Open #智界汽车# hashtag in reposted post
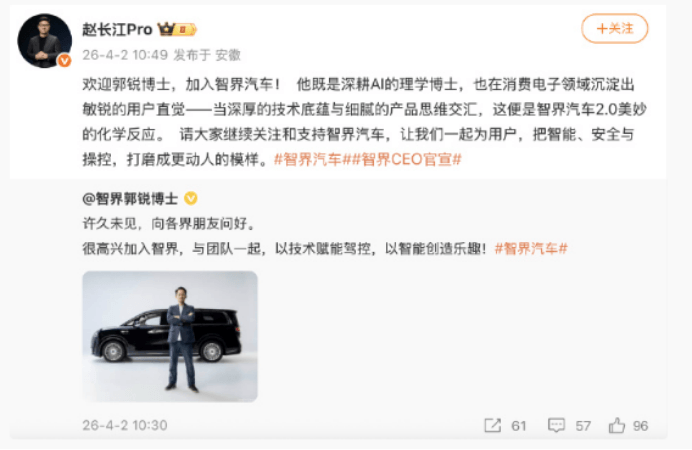Viewport: 692px width, 450px height. coord(531,249)
